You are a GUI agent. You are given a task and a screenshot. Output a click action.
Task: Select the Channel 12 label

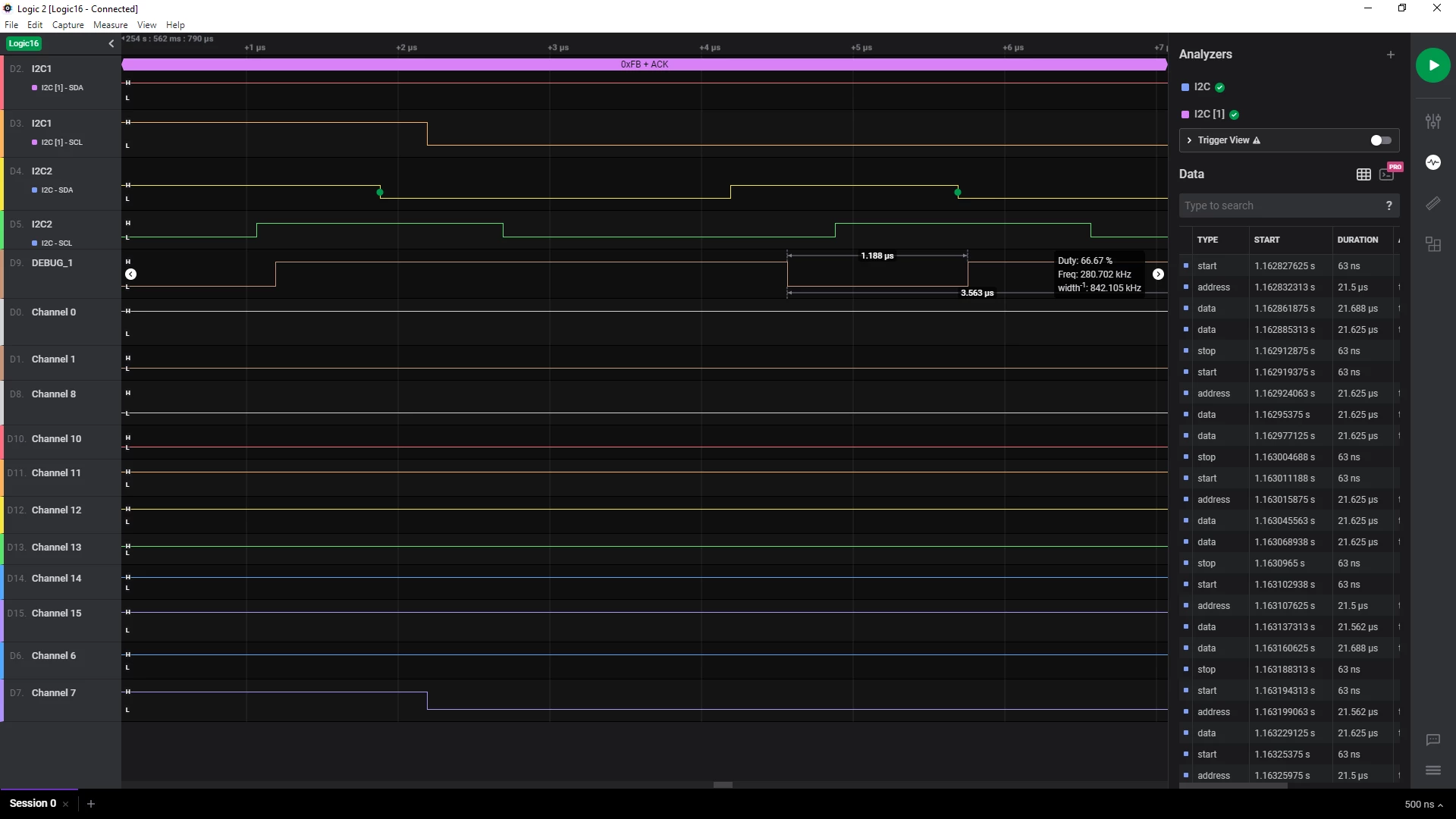[x=56, y=510]
